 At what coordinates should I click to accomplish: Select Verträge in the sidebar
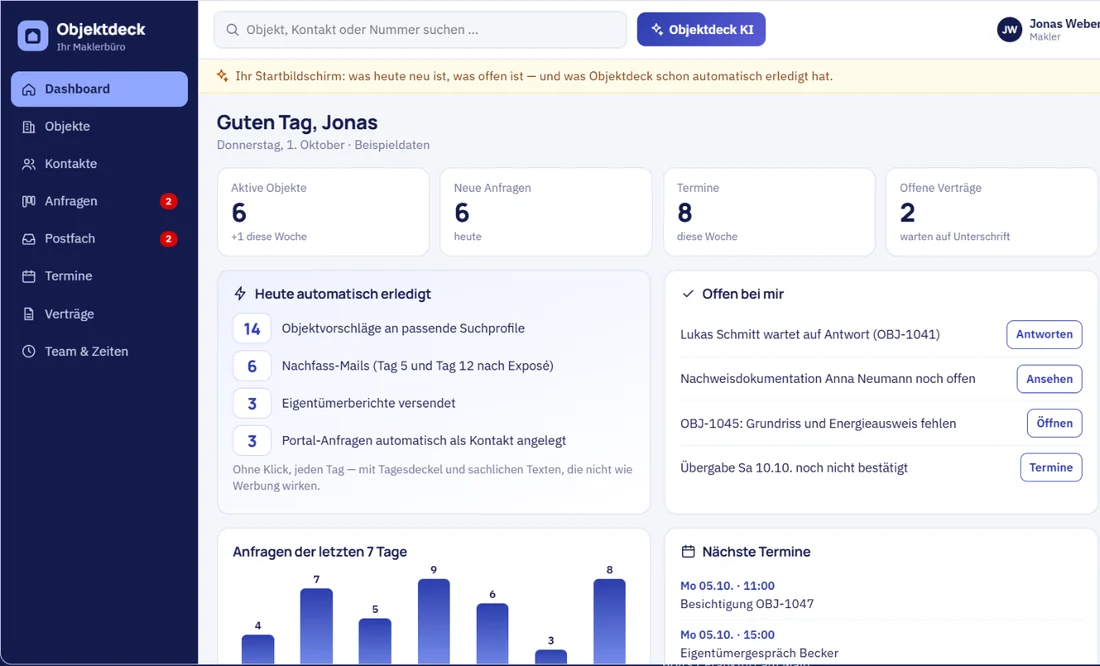100,314
